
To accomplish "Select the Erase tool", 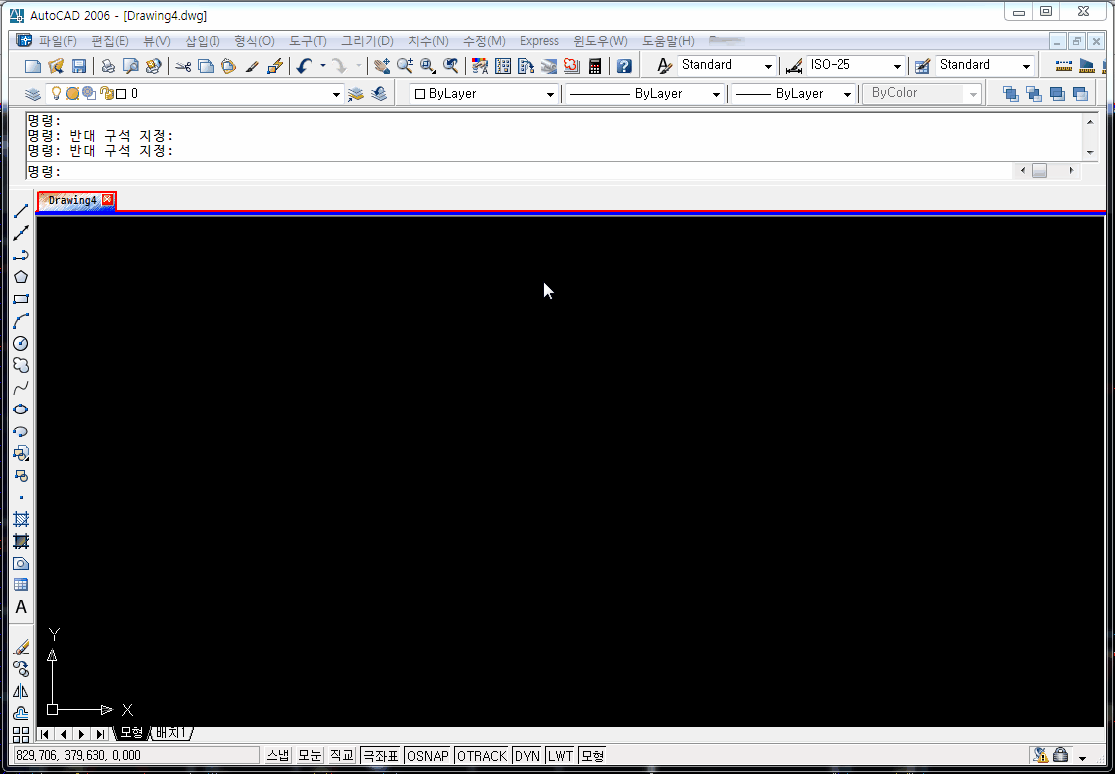I will pos(21,647).
